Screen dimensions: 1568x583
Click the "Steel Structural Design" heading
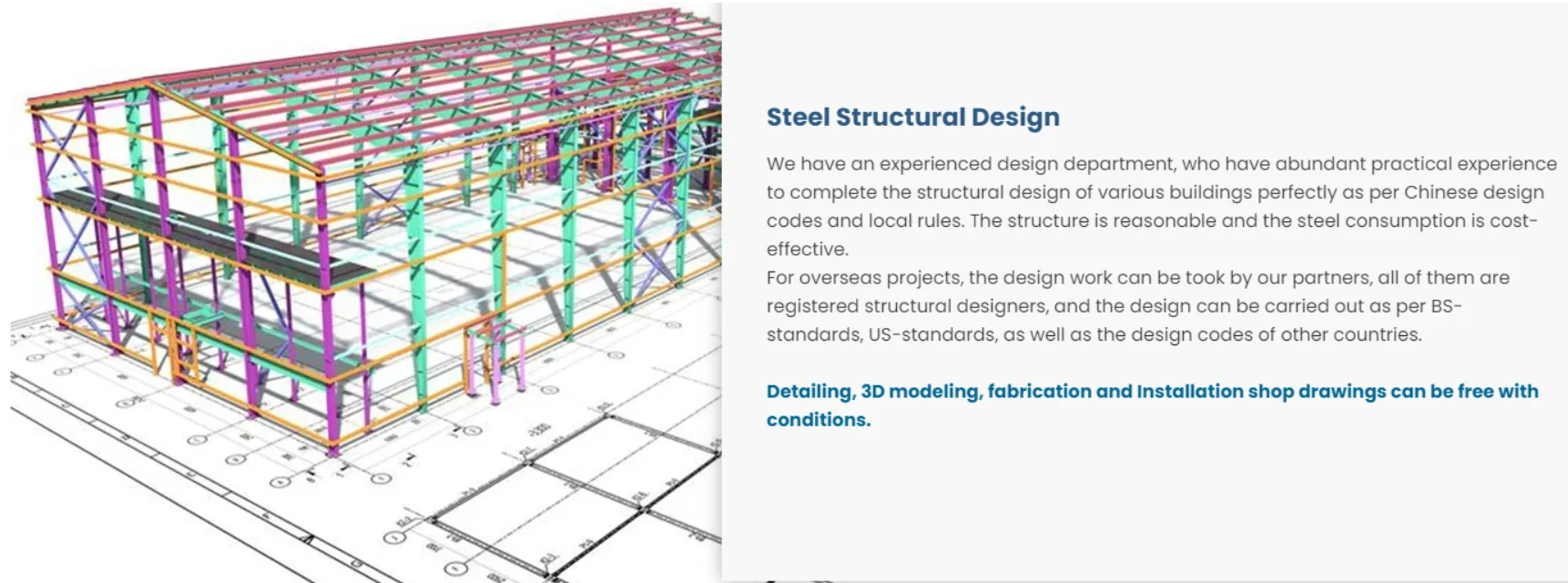click(912, 118)
